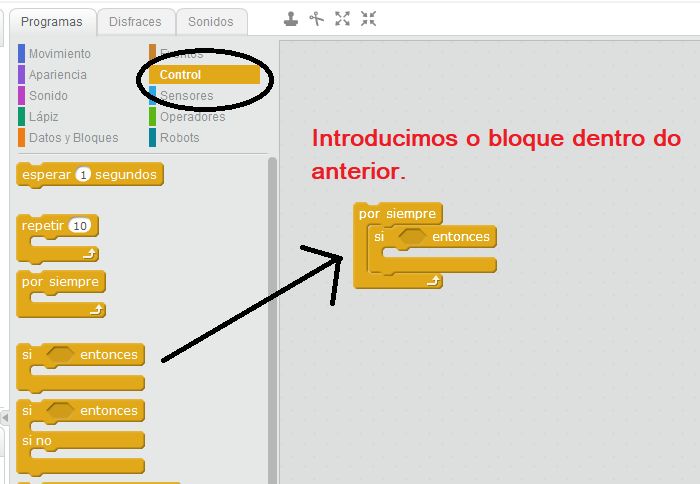The image size is (700, 484).
Task: Switch to the Programas tab
Action: [x=52, y=21]
